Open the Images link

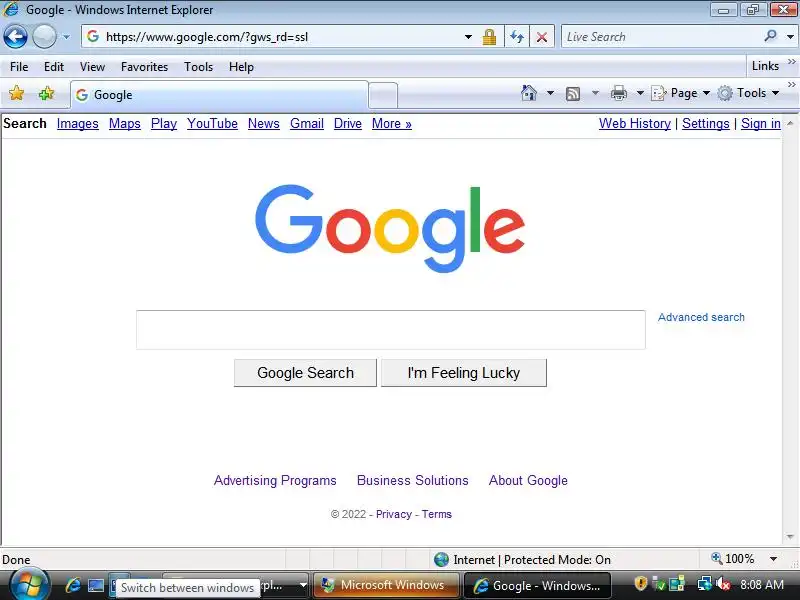[x=78, y=123]
